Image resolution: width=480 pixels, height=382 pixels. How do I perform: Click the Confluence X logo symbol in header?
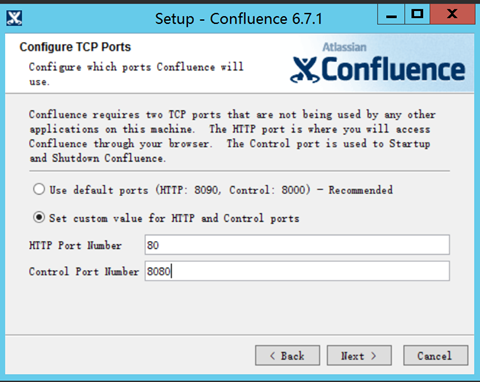(x=305, y=70)
